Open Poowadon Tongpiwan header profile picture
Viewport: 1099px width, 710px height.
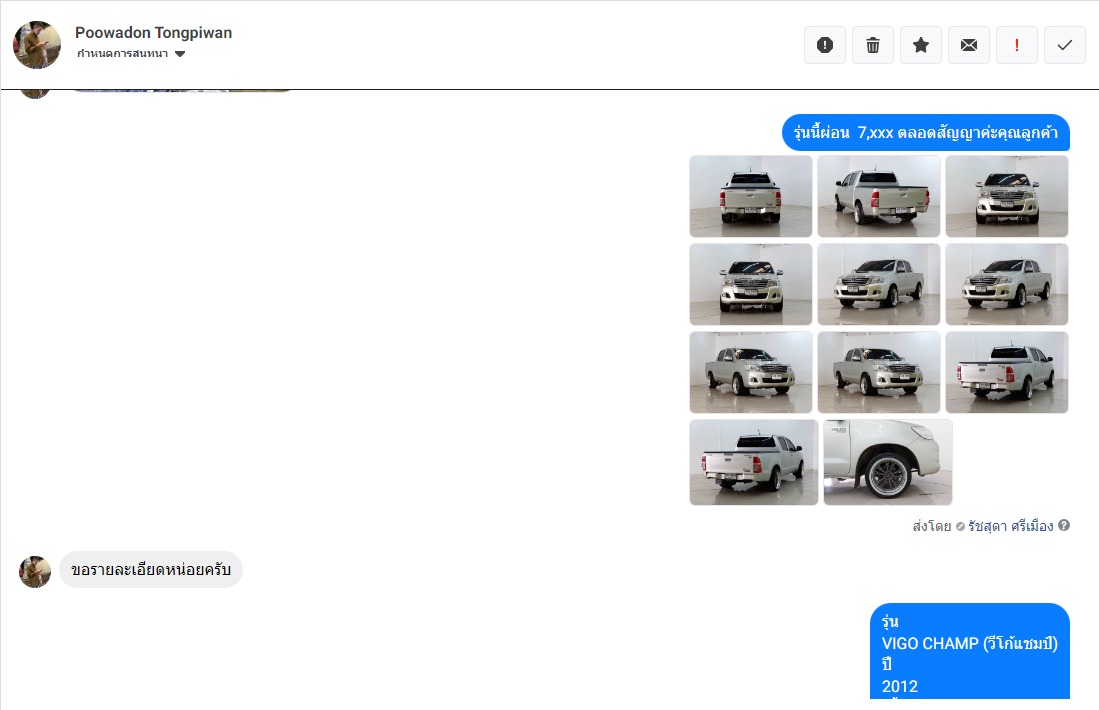pyautogui.click(x=37, y=45)
